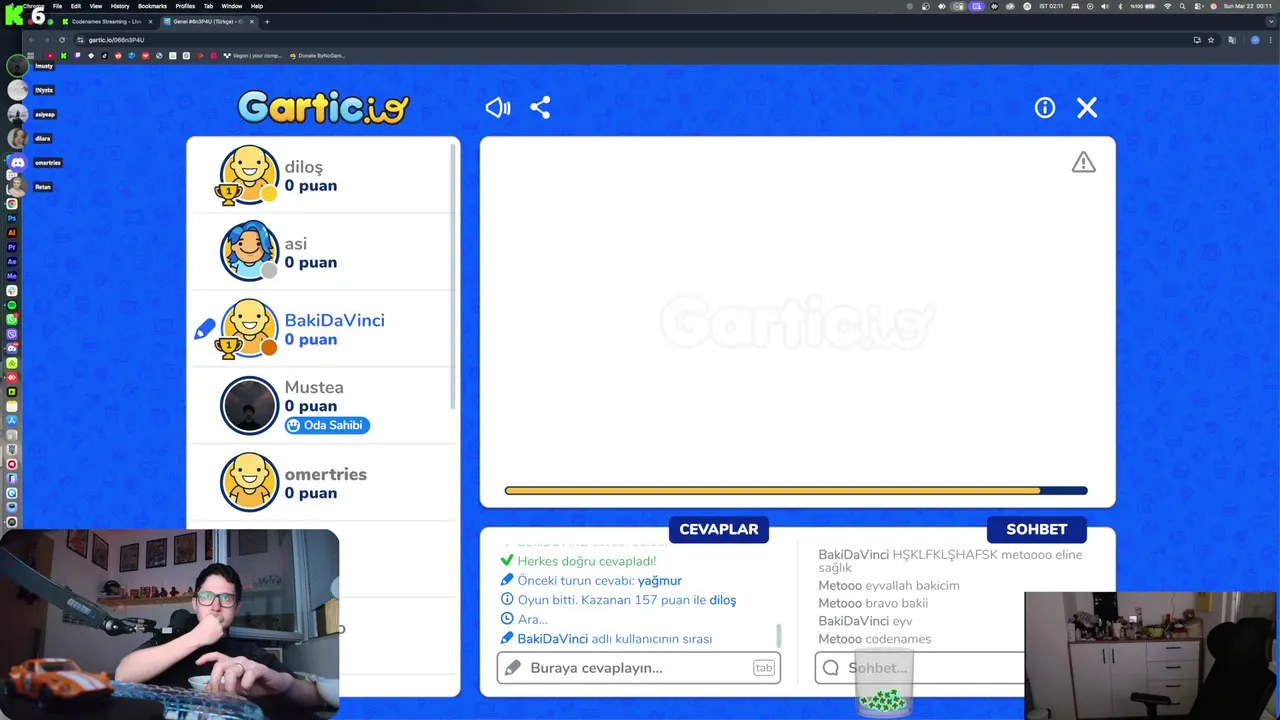The height and width of the screenshot is (720, 1280).
Task: Select player name diloş in list
Action: pyautogui.click(x=304, y=167)
